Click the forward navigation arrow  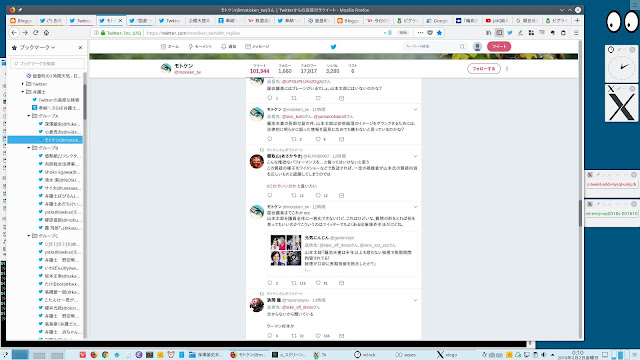25,33
